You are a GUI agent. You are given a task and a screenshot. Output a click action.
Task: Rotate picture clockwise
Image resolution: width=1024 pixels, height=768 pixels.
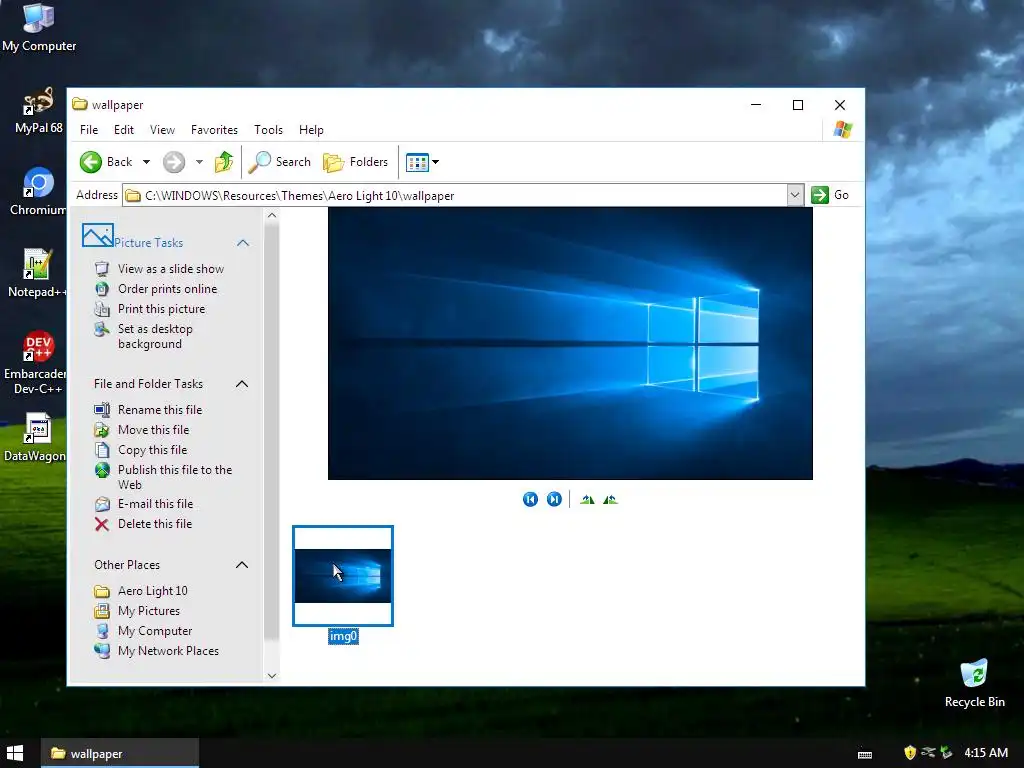587,500
